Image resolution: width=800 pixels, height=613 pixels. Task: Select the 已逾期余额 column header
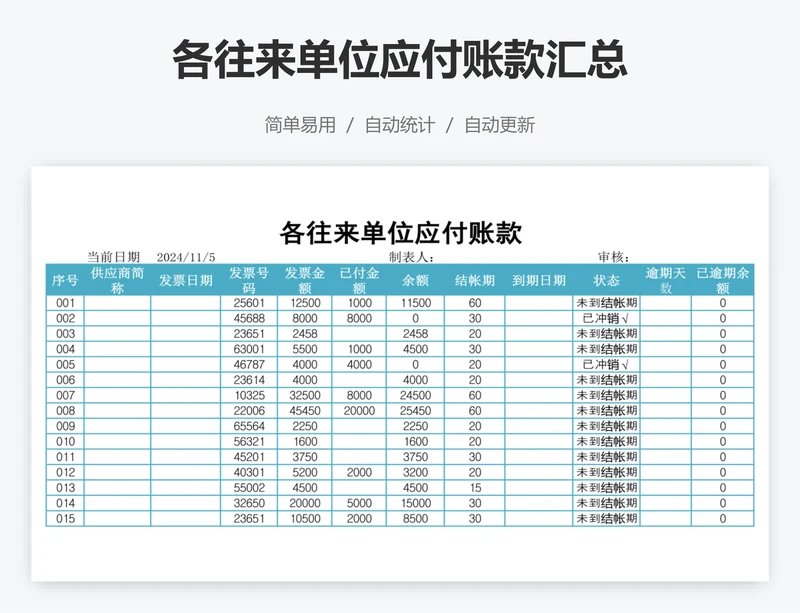(722, 280)
